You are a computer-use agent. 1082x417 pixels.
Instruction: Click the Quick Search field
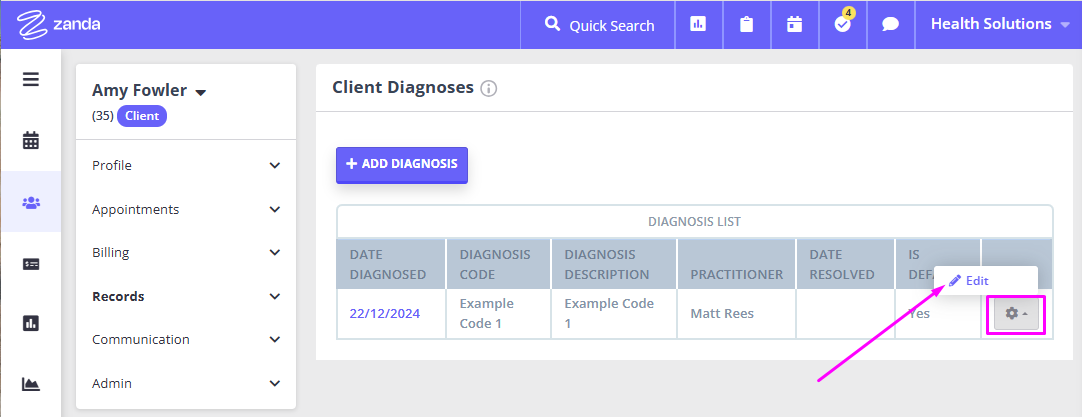click(599, 25)
